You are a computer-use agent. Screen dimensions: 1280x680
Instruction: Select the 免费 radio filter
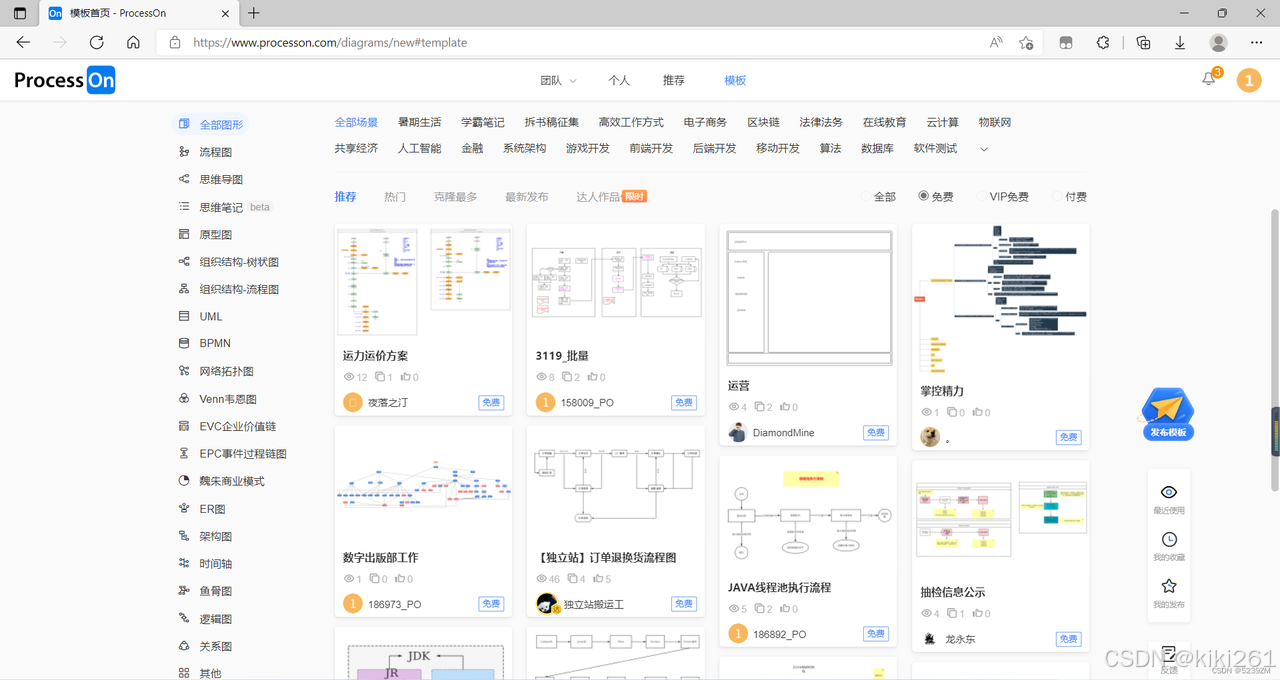click(923, 196)
